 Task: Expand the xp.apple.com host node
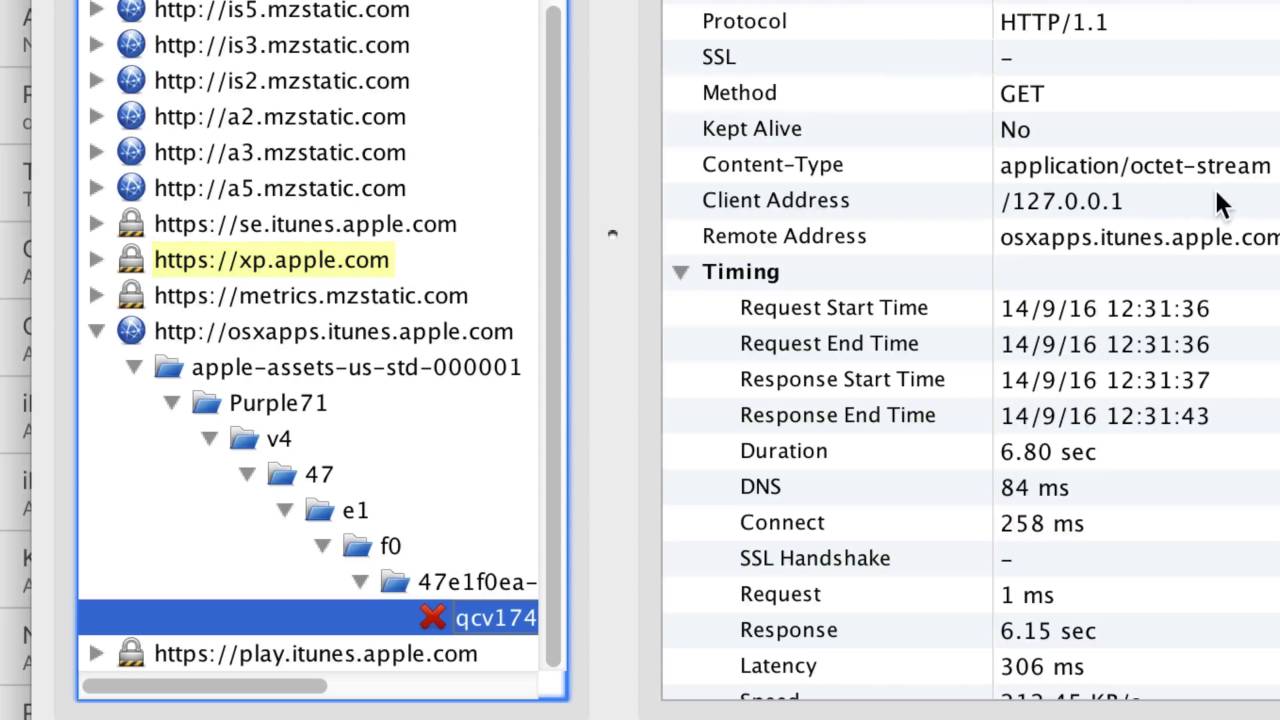96,260
